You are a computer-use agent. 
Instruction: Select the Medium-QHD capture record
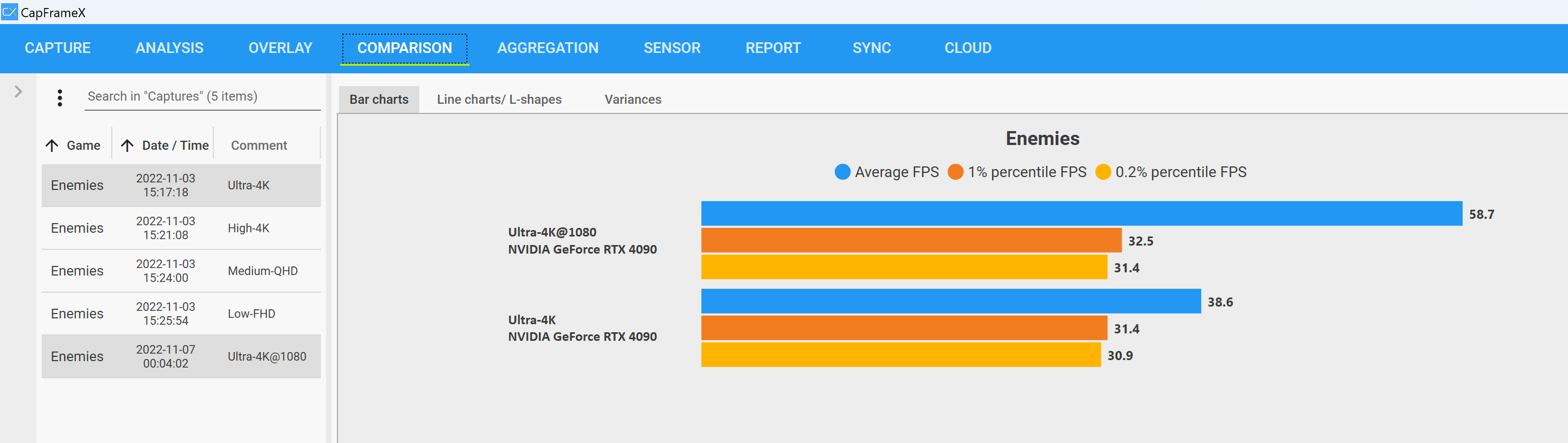(181, 271)
